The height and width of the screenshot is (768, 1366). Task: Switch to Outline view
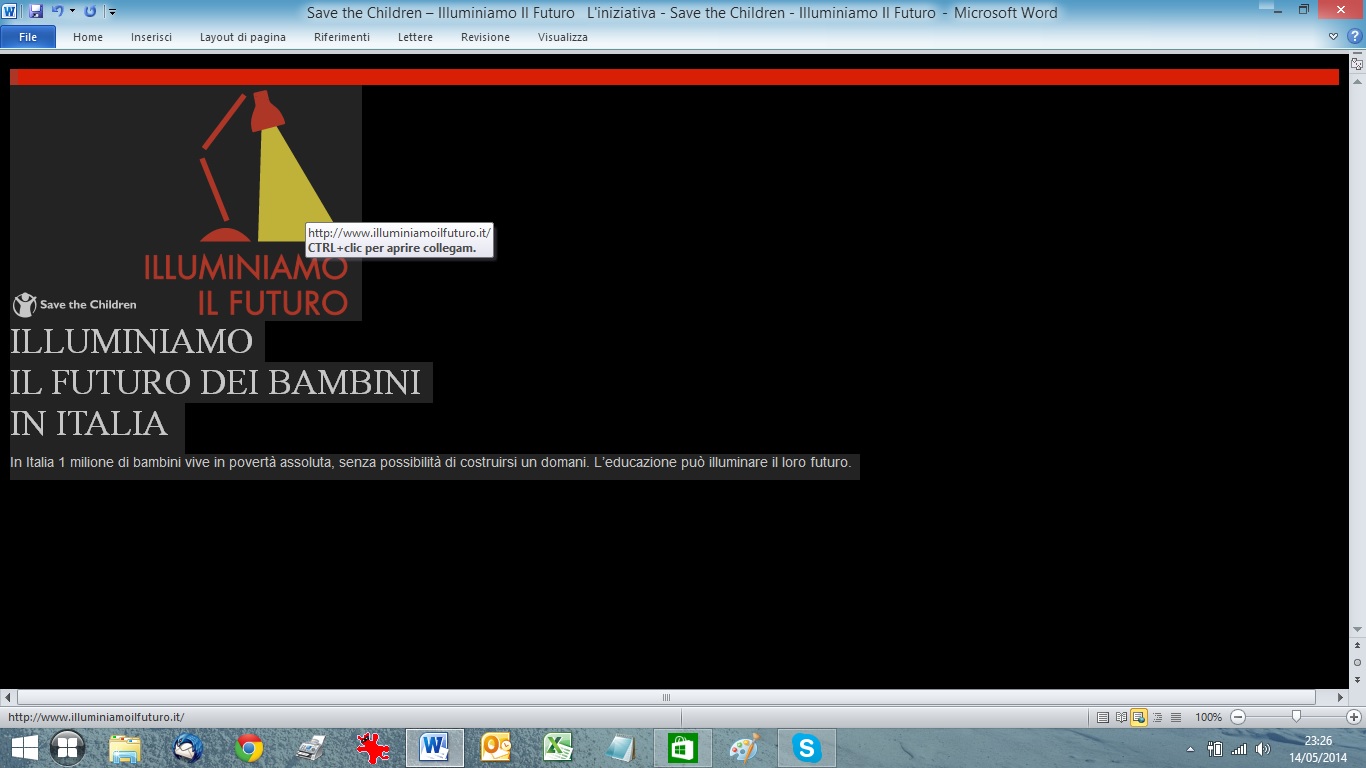[1157, 717]
